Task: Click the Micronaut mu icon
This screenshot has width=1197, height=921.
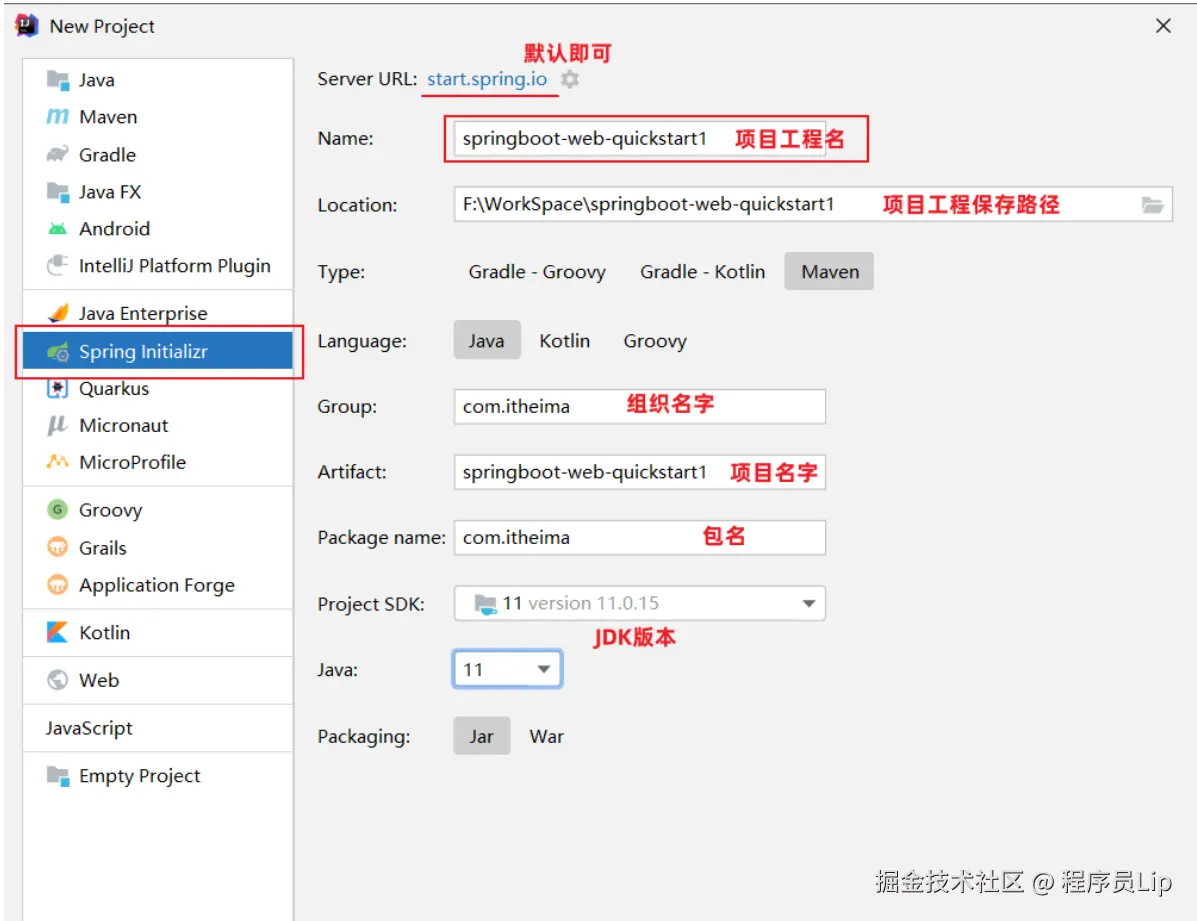Action: click(58, 425)
